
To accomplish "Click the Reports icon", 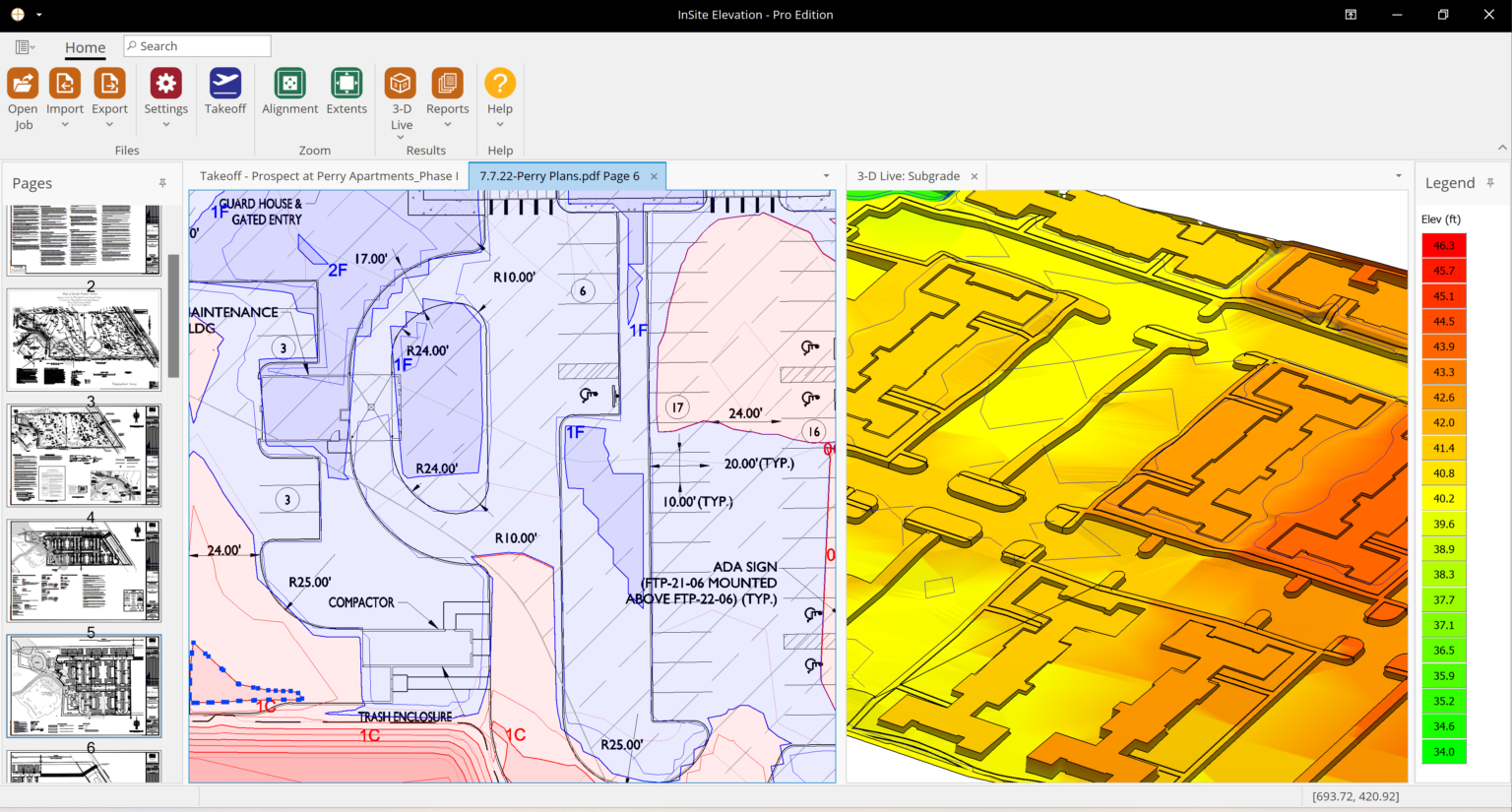I will (447, 83).
